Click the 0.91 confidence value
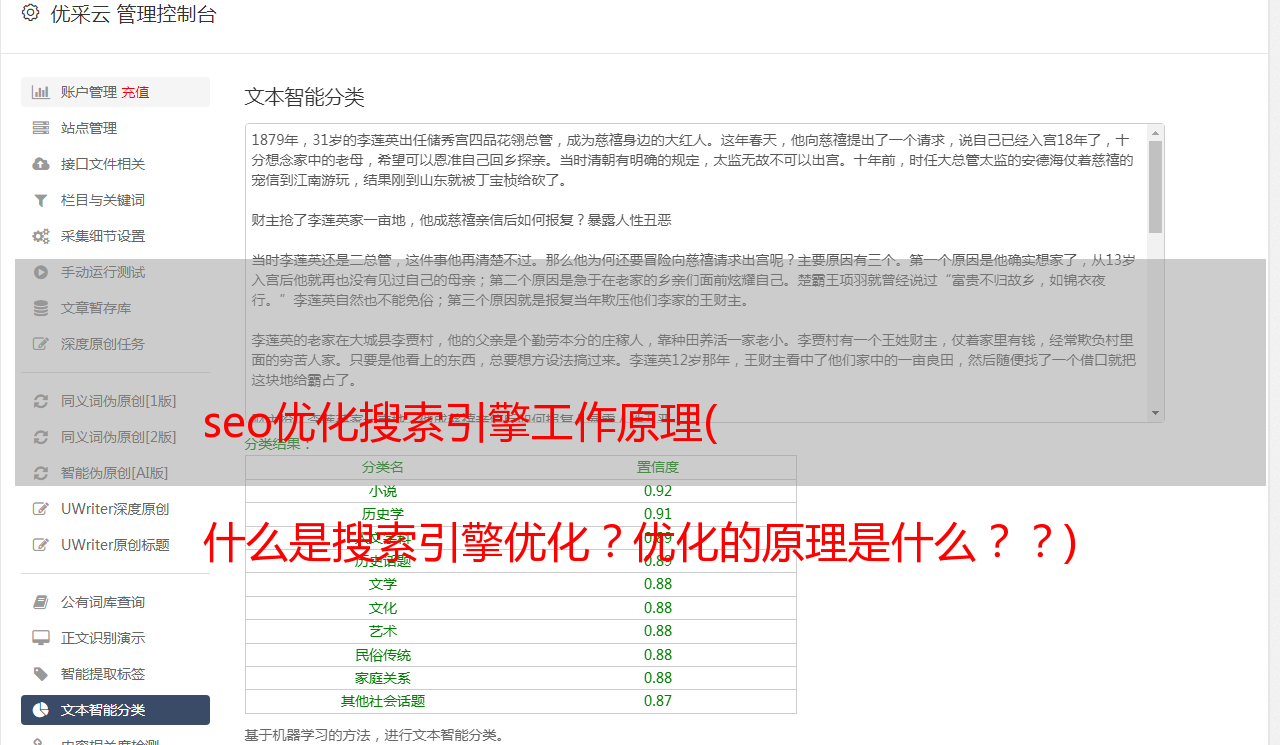Screen dimensions: 1280x745 tap(658, 514)
